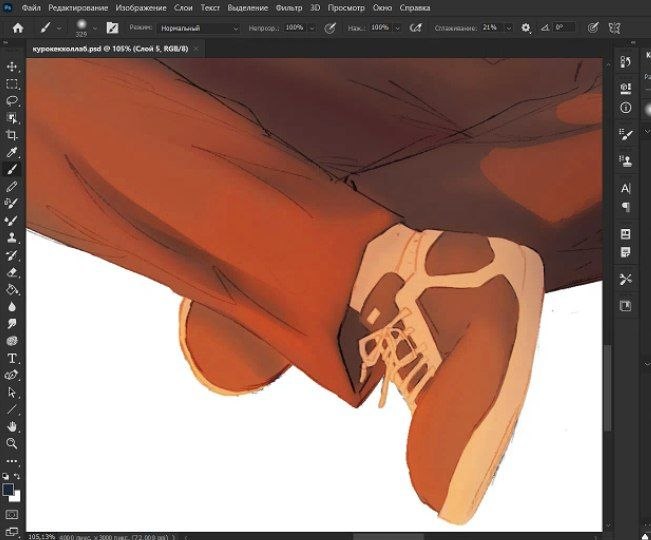Open the Фильтр menu
Screen dimensions: 651x540
point(289,7)
